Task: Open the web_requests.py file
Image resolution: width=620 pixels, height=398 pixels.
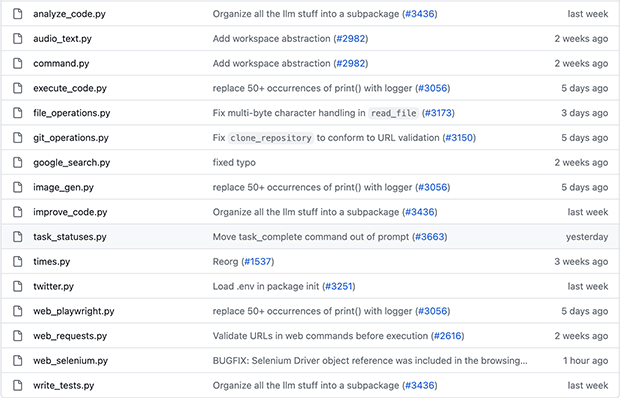Action: pos(70,336)
